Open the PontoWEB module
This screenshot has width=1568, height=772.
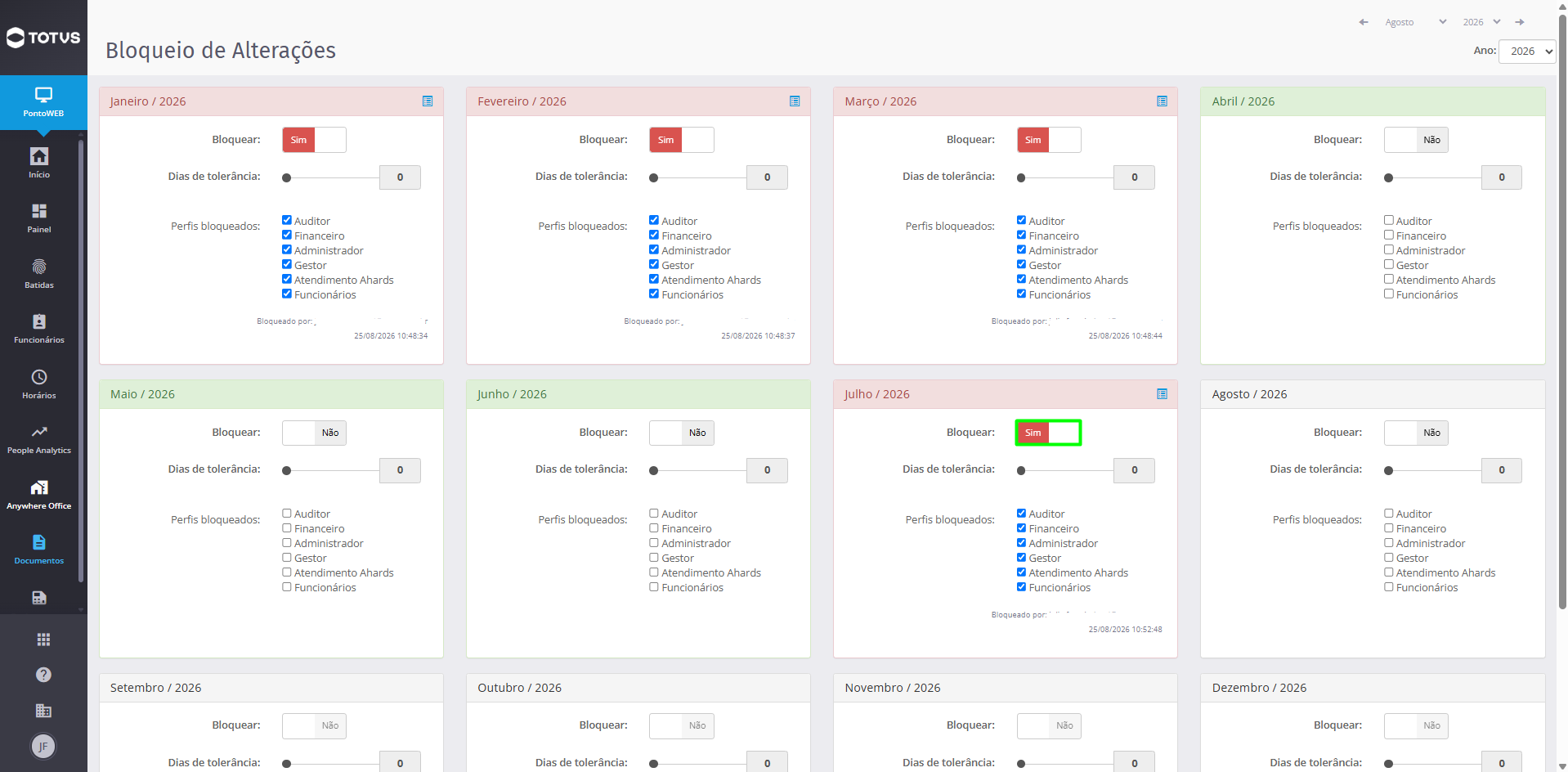click(43, 102)
